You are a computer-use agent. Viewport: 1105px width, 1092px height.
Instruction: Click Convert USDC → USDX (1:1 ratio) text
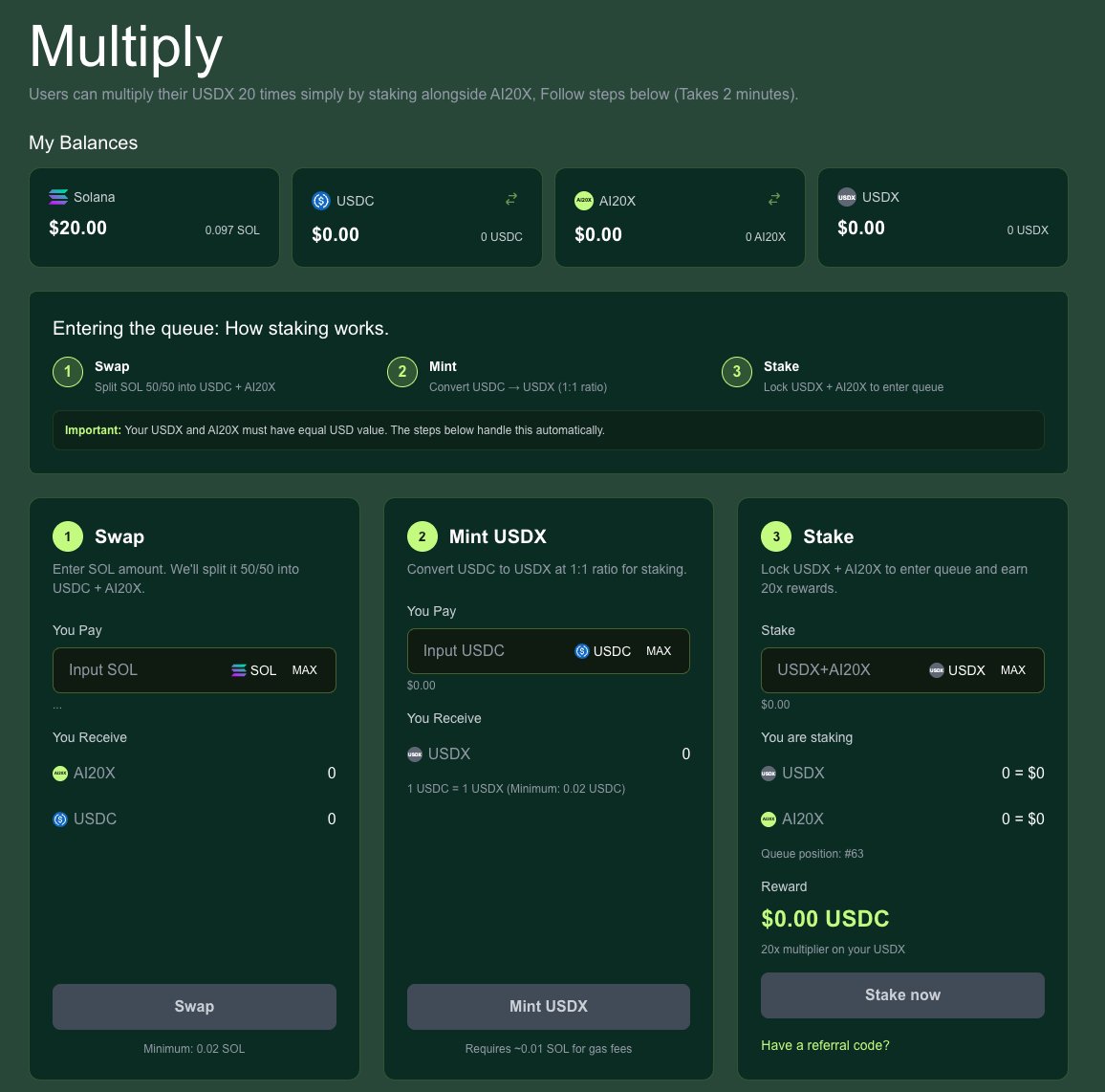tap(518, 387)
